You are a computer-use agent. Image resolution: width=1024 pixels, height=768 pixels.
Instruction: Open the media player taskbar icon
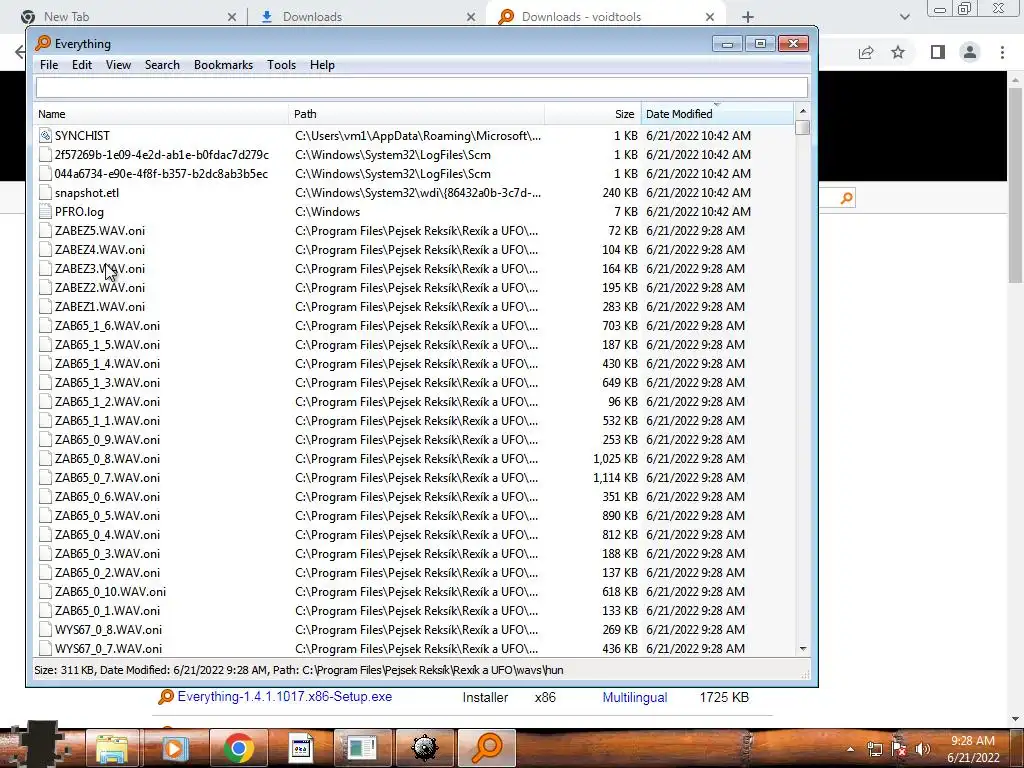tap(174, 748)
